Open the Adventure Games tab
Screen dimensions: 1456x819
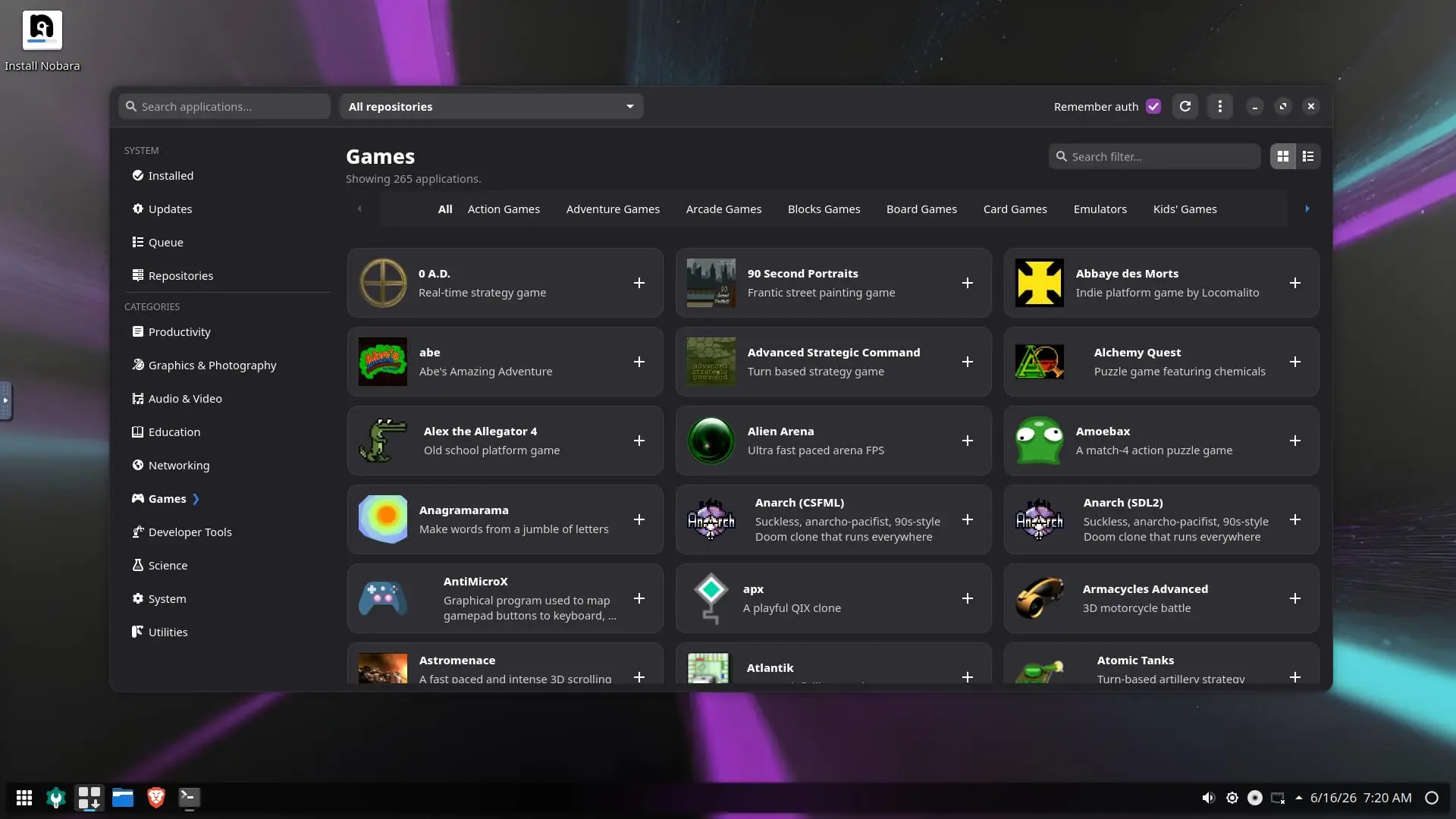click(x=613, y=209)
